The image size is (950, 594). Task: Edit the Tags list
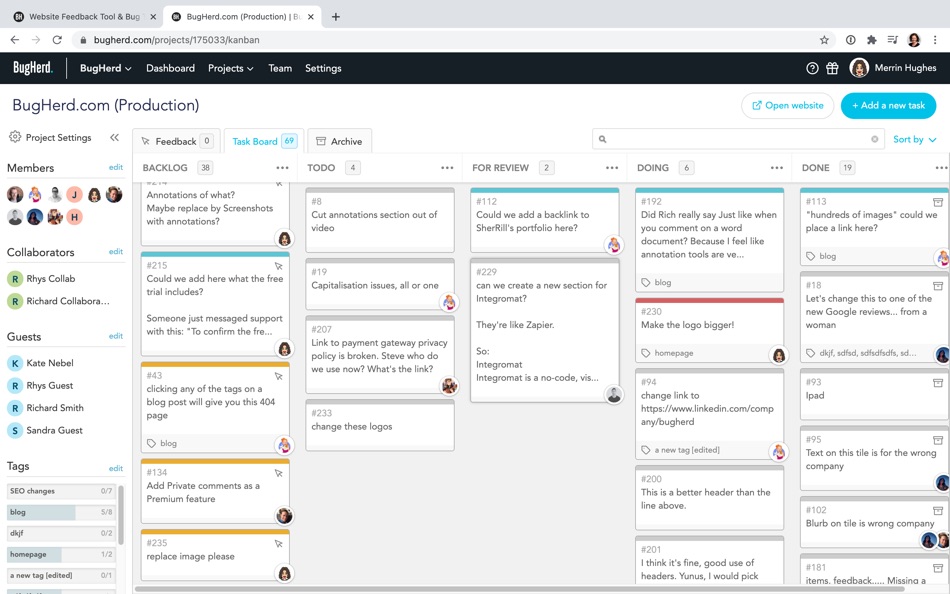(116, 468)
